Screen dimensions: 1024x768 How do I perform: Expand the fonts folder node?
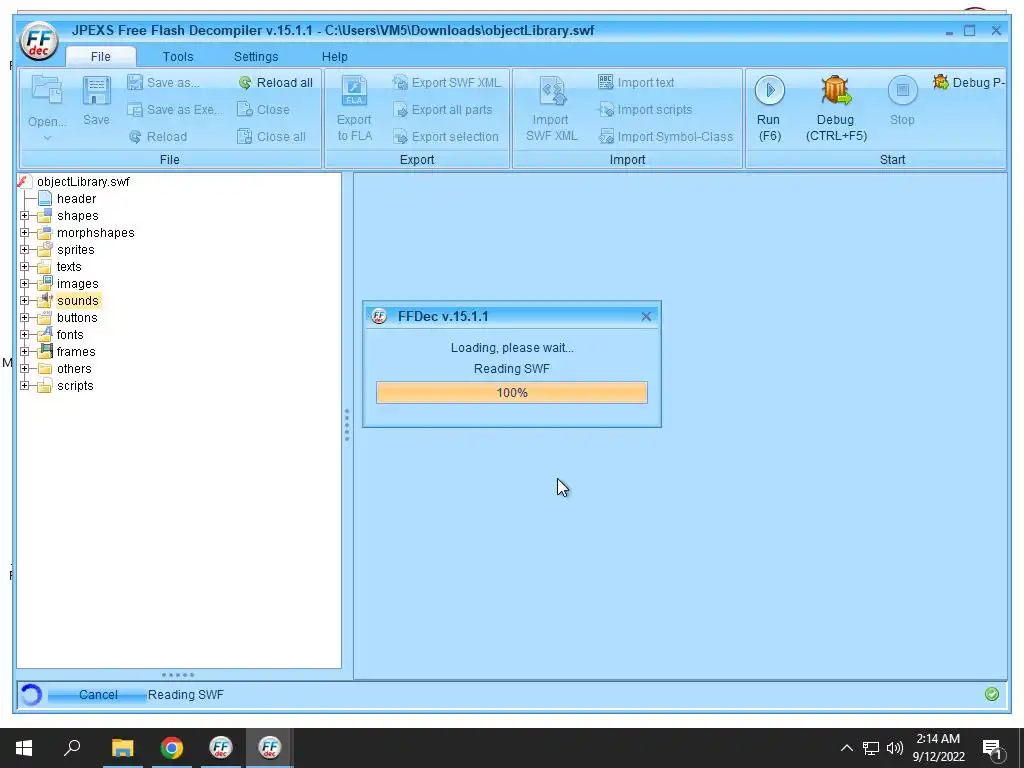(x=24, y=334)
